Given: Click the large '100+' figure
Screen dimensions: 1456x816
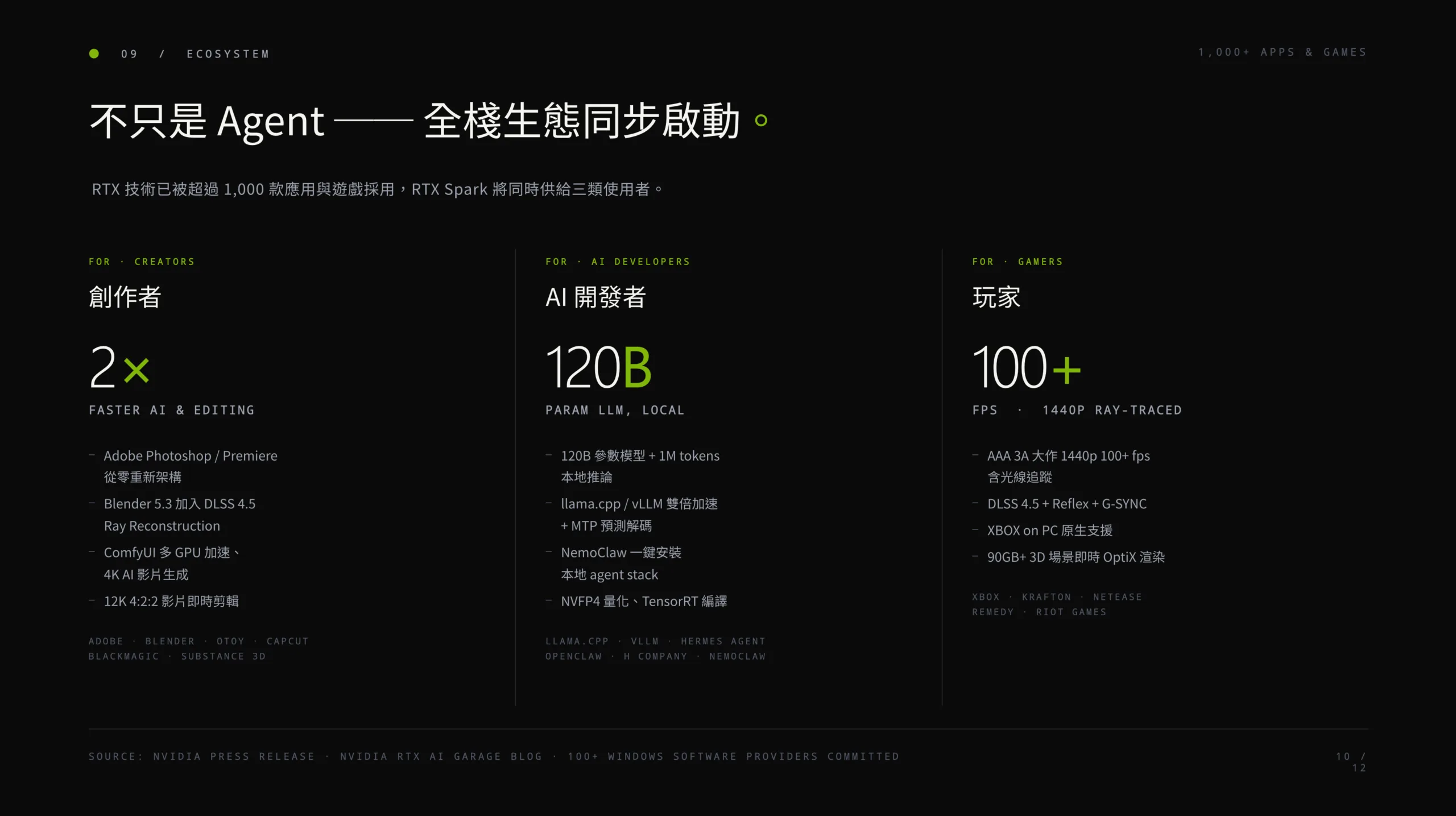Looking at the screenshot, I should pos(1027,367).
